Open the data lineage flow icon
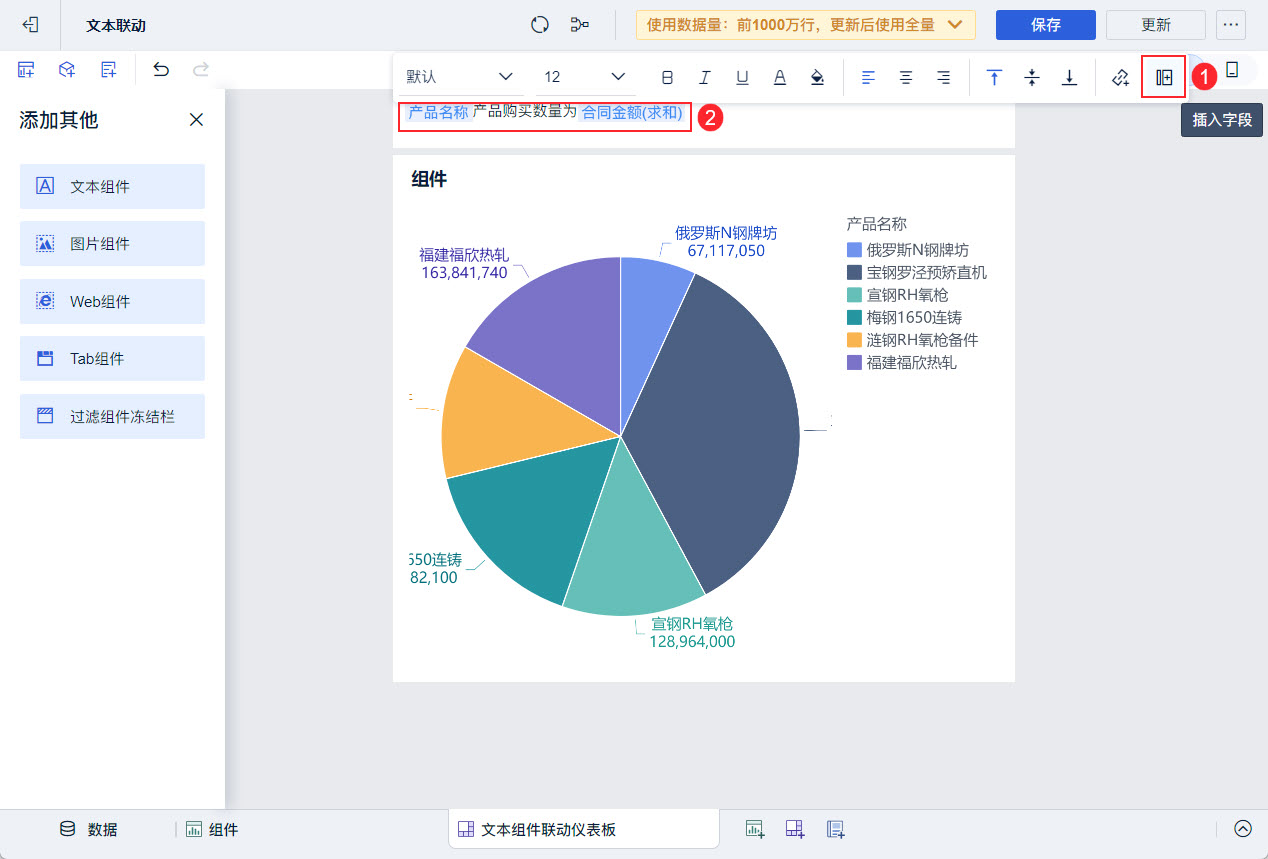This screenshot has height=859, width=1268. click(579, 25)
